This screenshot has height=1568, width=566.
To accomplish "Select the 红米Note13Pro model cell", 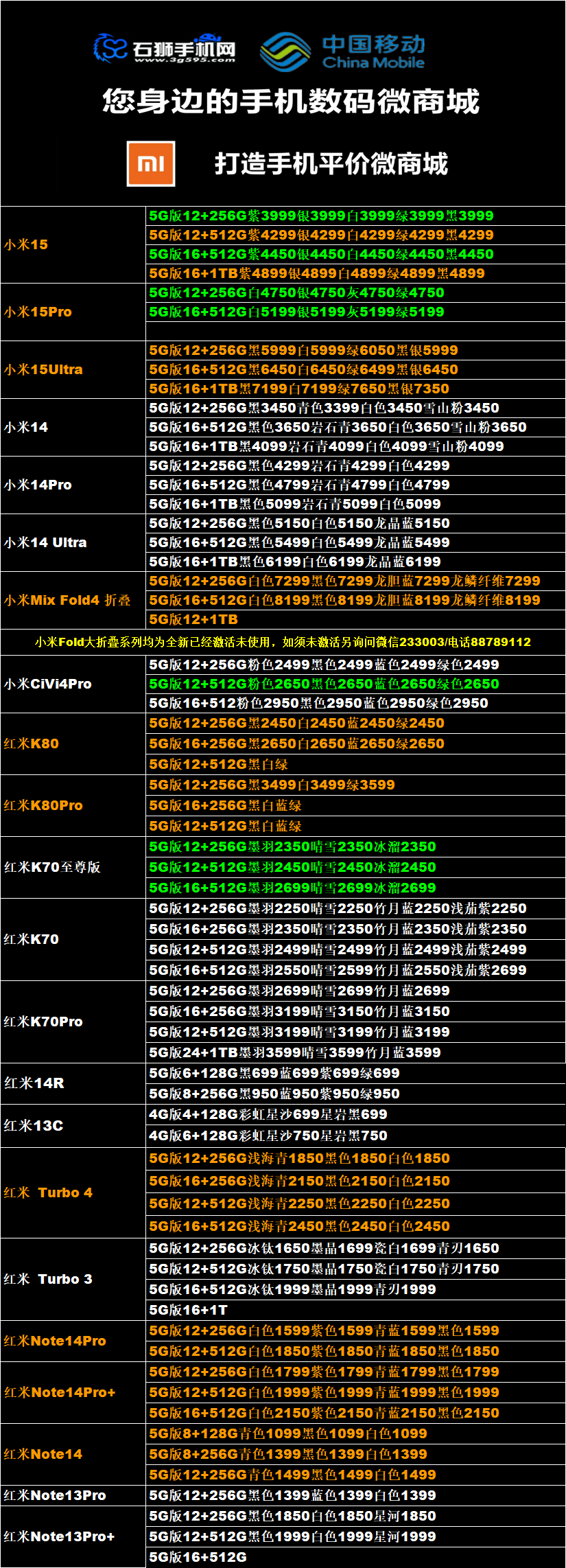I will (x=73, y=1495).
